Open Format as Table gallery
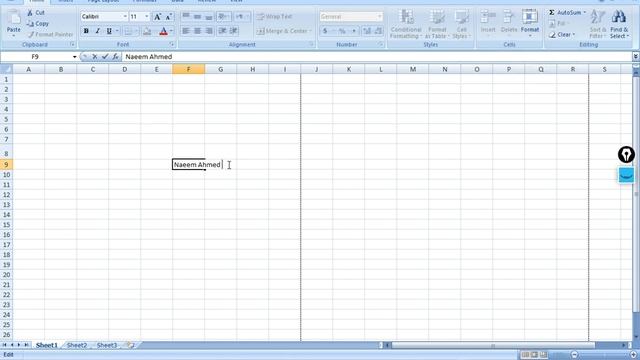 437,24
